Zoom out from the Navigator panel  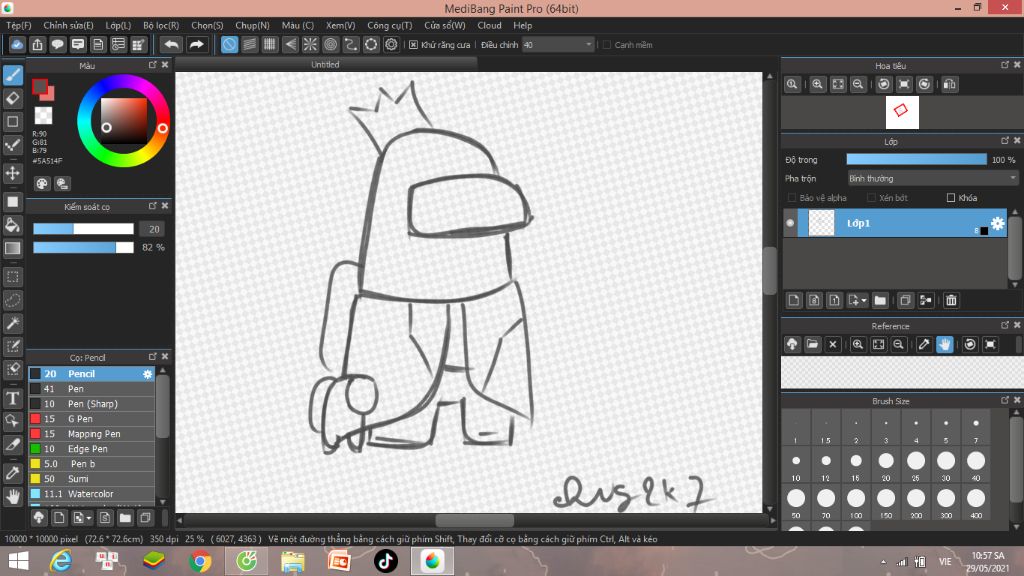(x=858, y=84)
